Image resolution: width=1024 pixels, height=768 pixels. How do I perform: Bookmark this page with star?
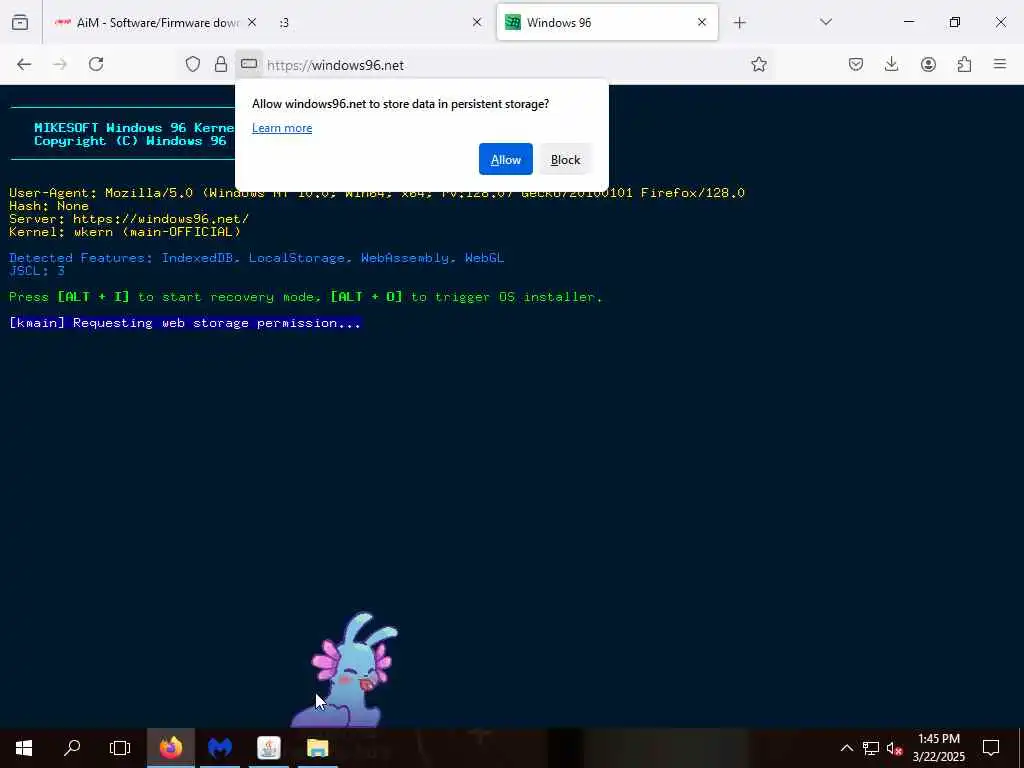pos(758,64)
